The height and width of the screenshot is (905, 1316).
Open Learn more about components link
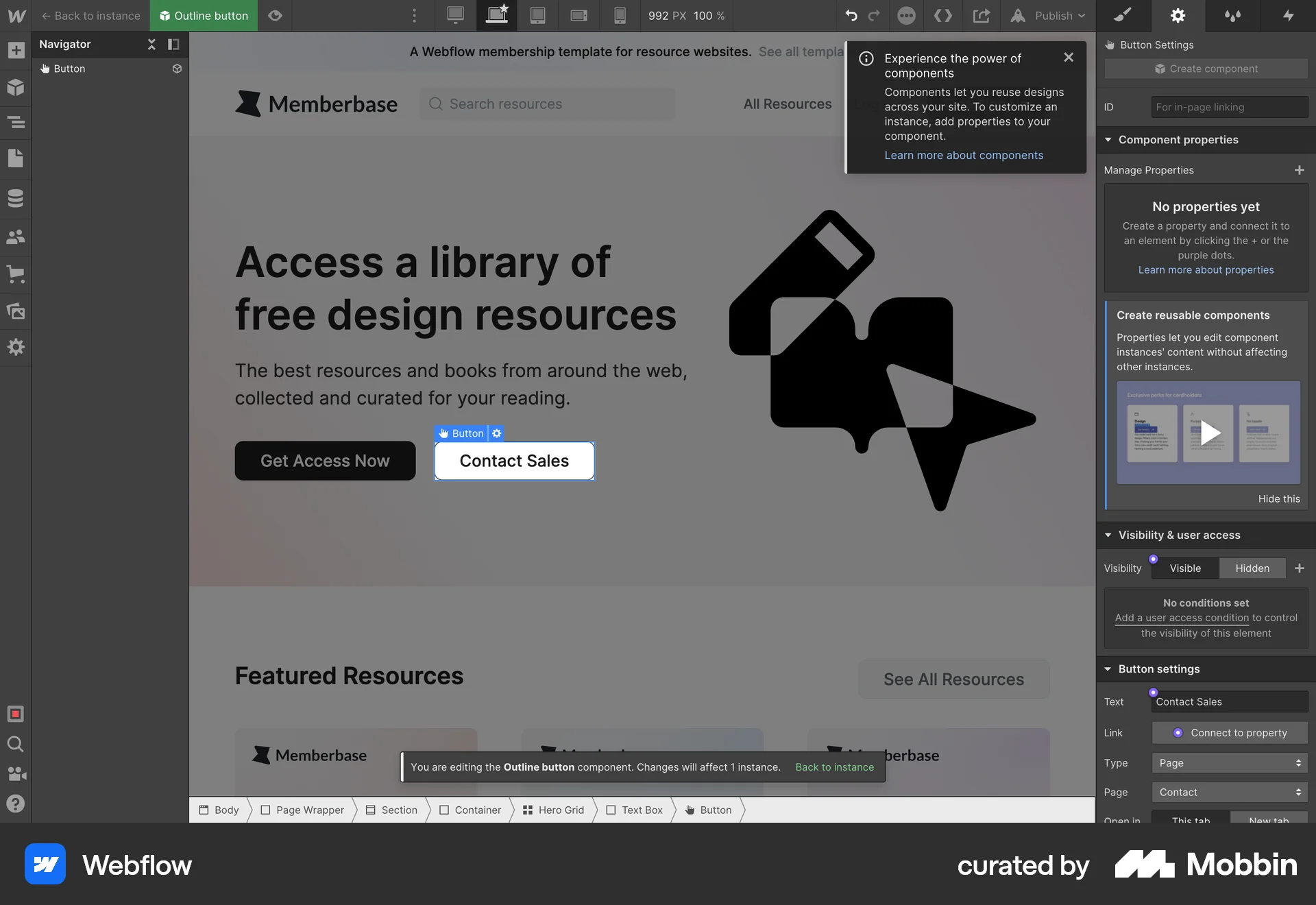(x=964, y=155)
